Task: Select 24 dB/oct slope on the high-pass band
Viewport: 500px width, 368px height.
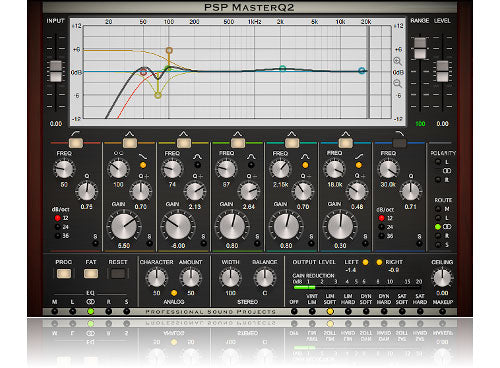Action: point(58,227)
